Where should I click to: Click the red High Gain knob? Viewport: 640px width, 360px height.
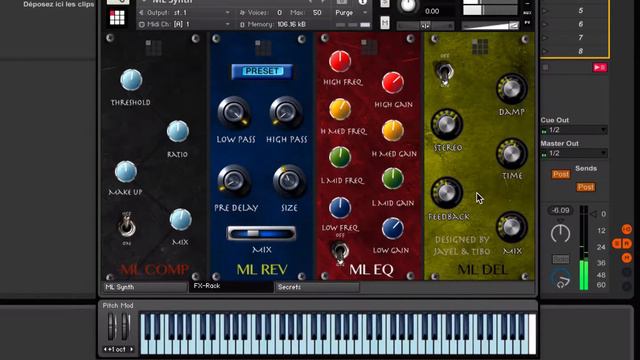click(393, 83)
